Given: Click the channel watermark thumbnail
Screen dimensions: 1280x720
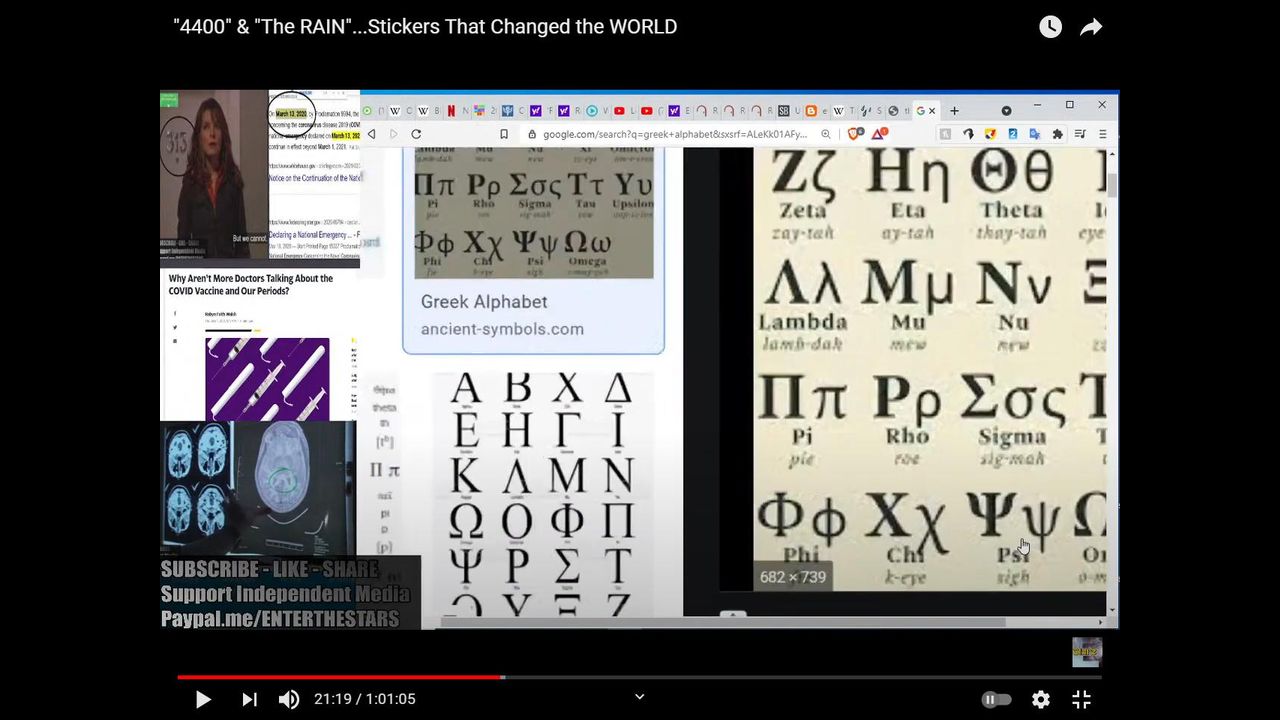Looking at the screenshot, I should (1087, 652).
